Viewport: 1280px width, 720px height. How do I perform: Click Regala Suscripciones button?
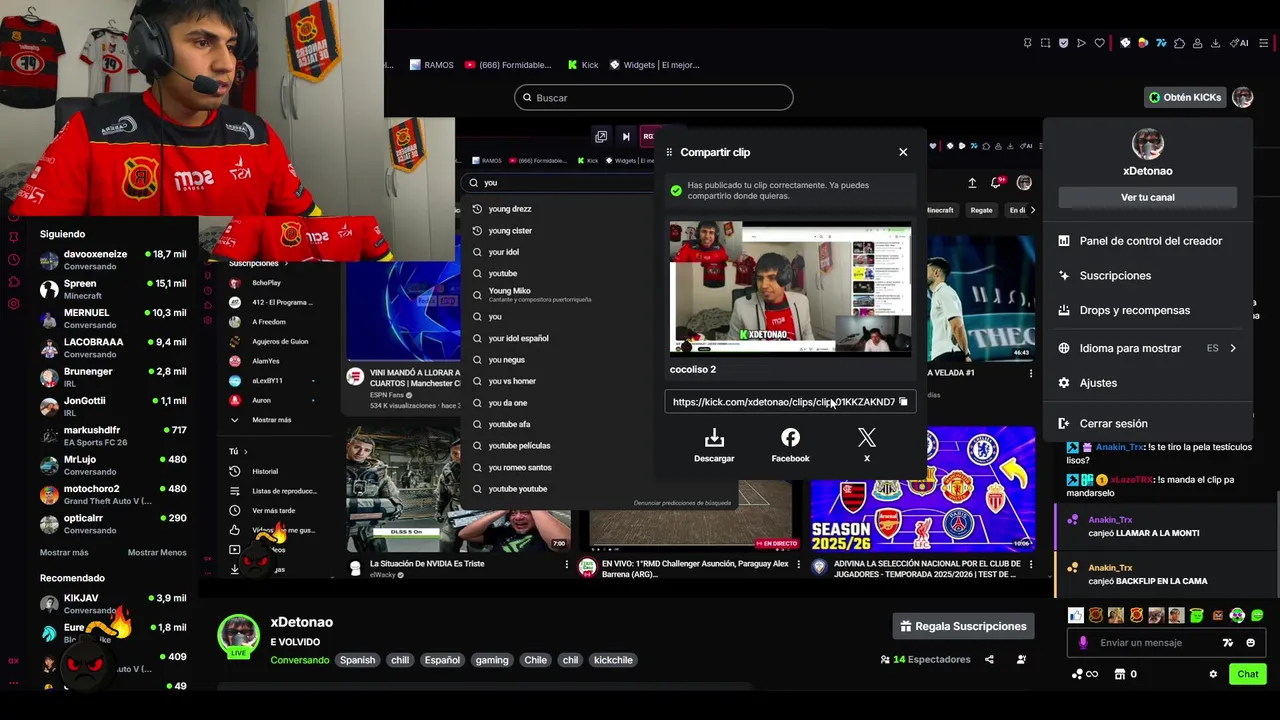tap(963, 626)
